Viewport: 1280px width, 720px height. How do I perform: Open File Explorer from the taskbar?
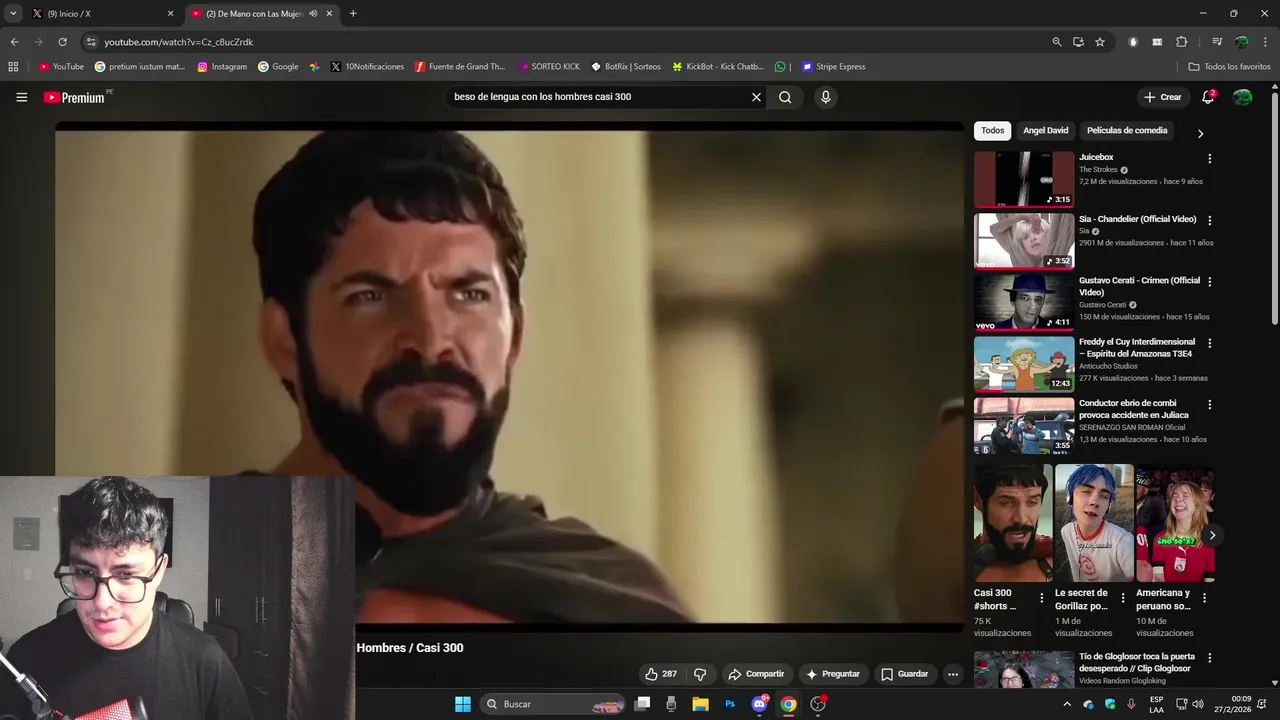(x=701, y=704)
